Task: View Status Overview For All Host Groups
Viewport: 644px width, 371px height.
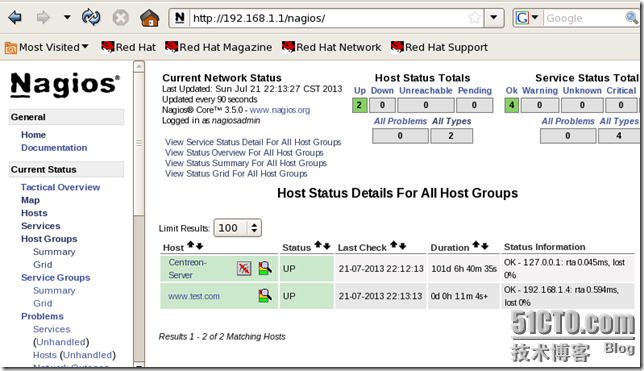Action: click(x=244, y=153)
